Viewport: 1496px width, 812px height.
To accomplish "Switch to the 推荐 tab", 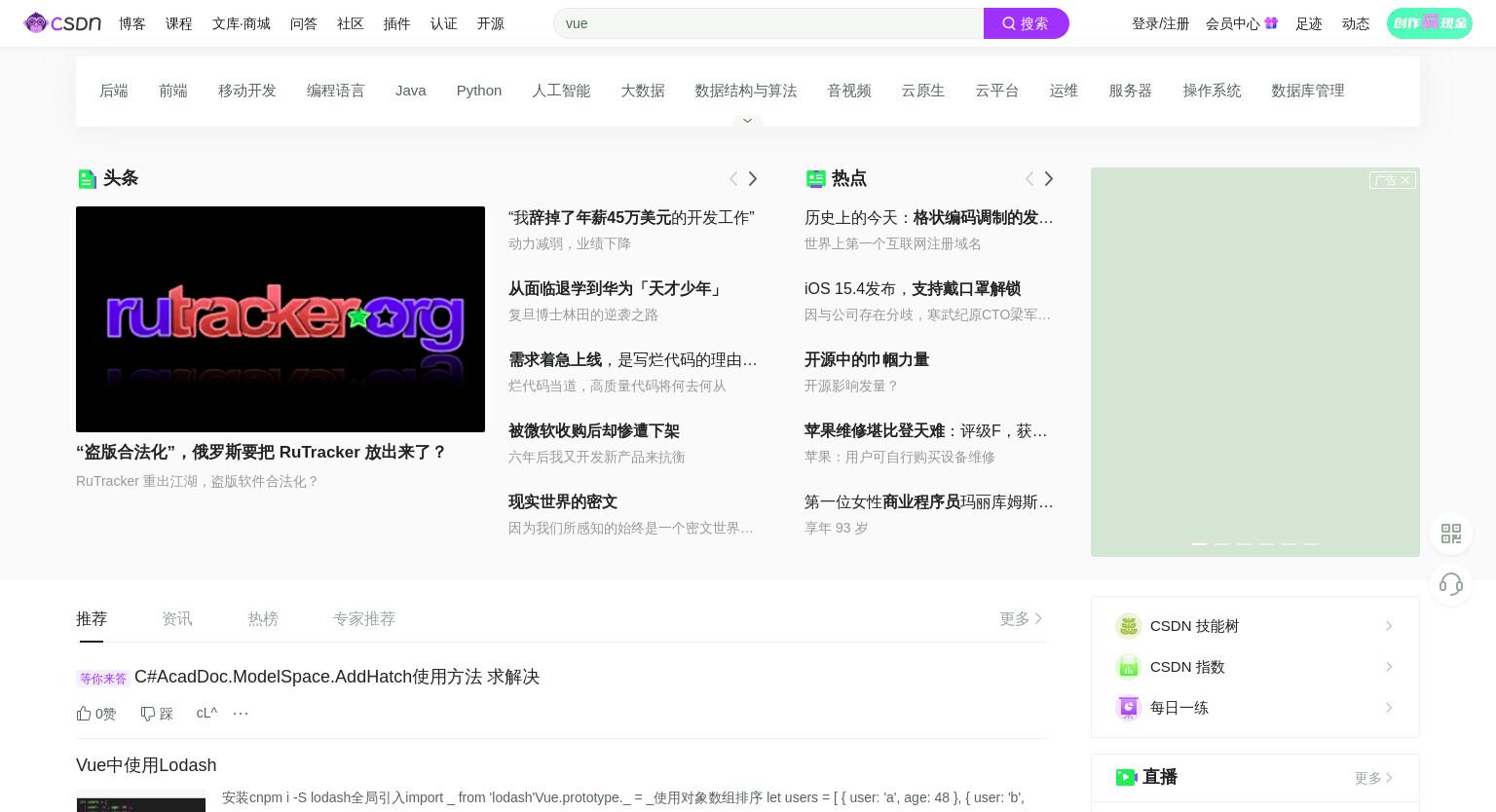I will pos(92,618).
